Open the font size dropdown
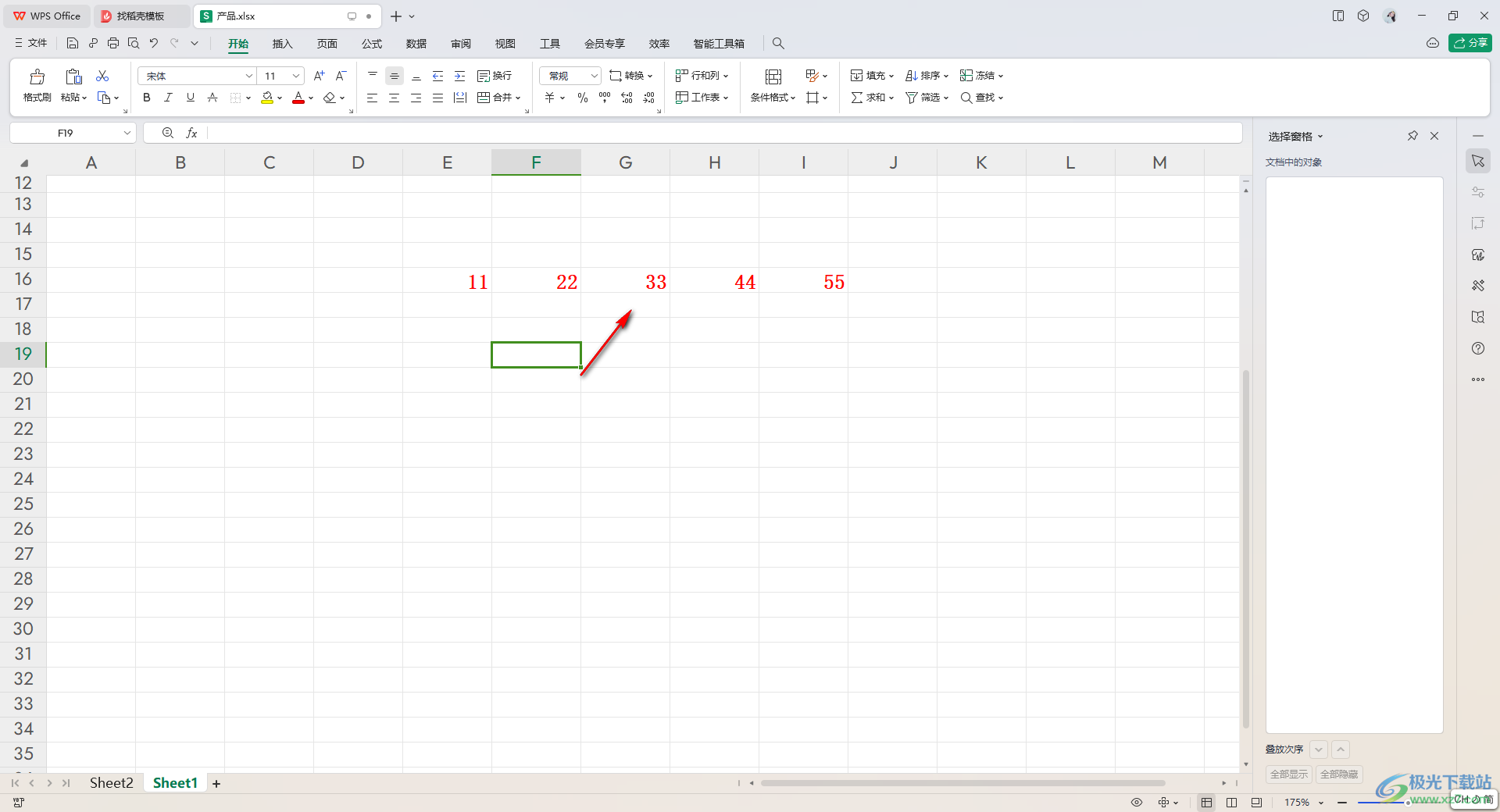 pyautogui.click(x=296, y=76)
